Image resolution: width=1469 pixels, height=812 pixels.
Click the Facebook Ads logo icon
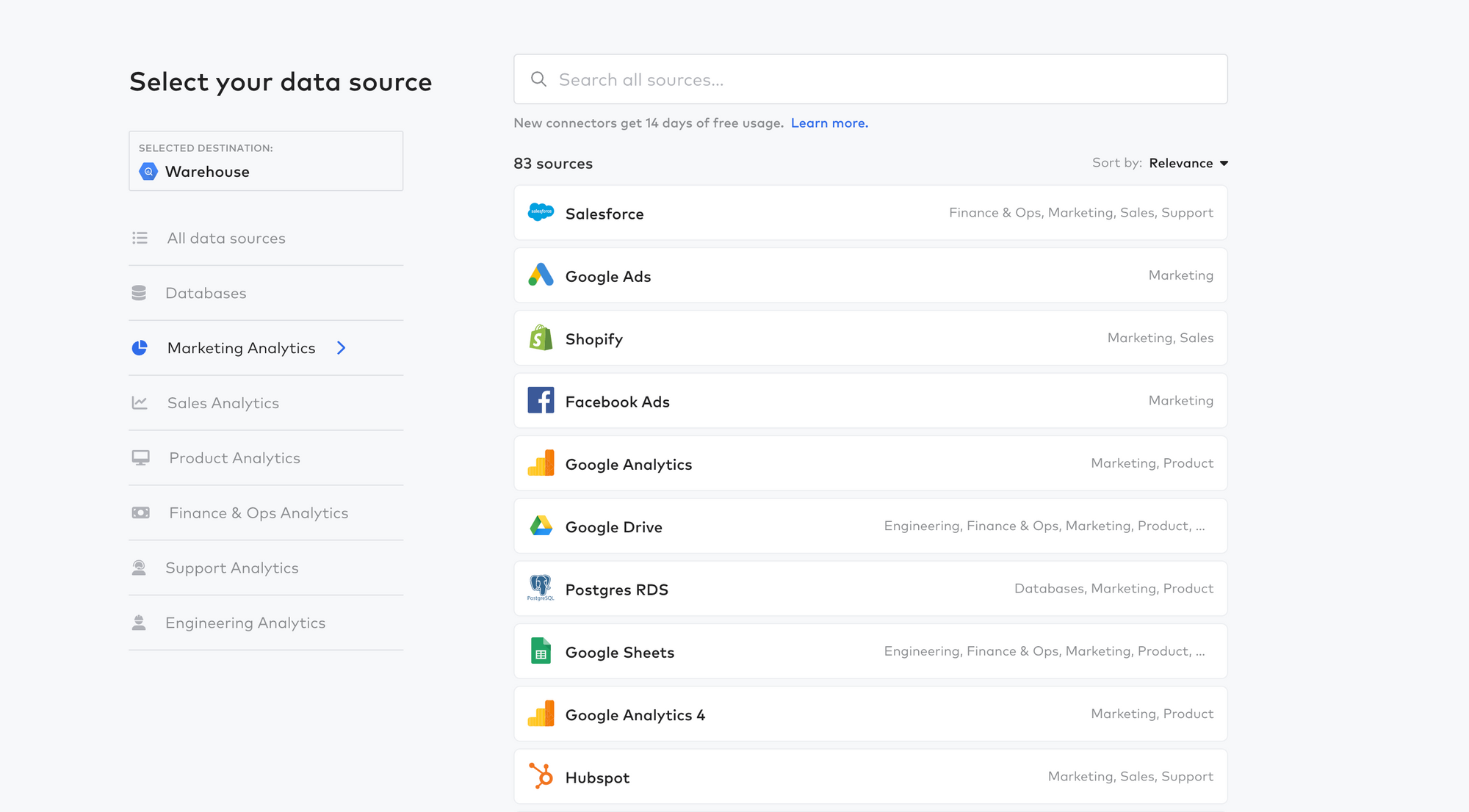point(541,400)
